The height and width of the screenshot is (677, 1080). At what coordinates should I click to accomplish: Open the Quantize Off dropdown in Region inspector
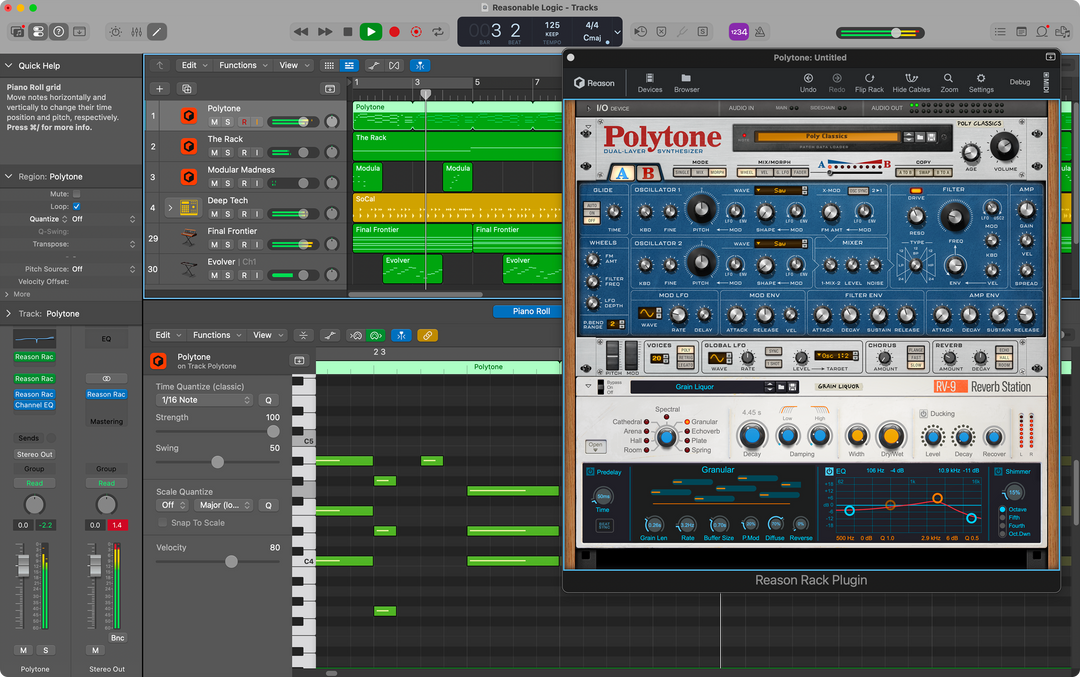pyautogui.click(x=103, y=219)
